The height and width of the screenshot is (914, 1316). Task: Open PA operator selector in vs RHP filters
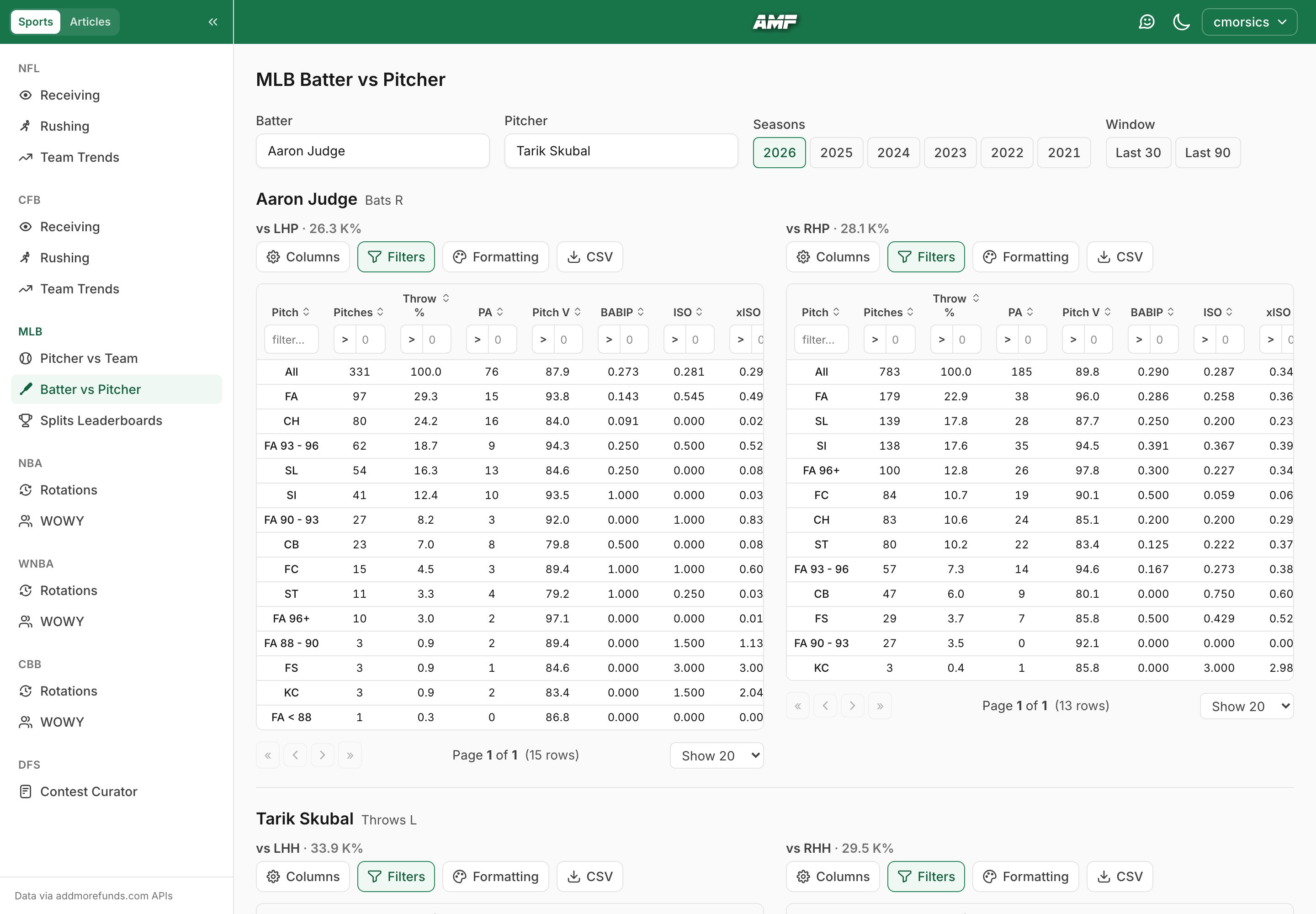coord(1007,340)
